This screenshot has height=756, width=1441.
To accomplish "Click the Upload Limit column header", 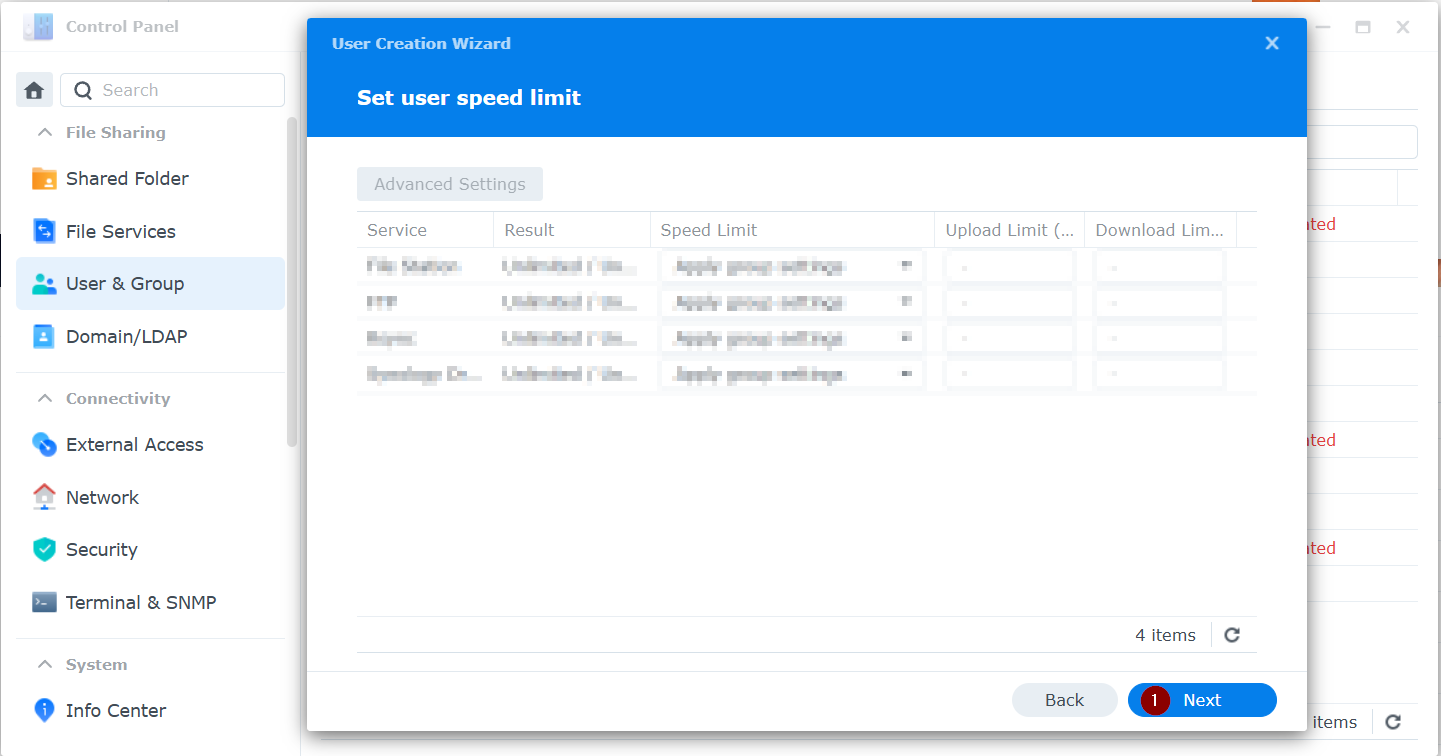I will tap(1010, 230).
